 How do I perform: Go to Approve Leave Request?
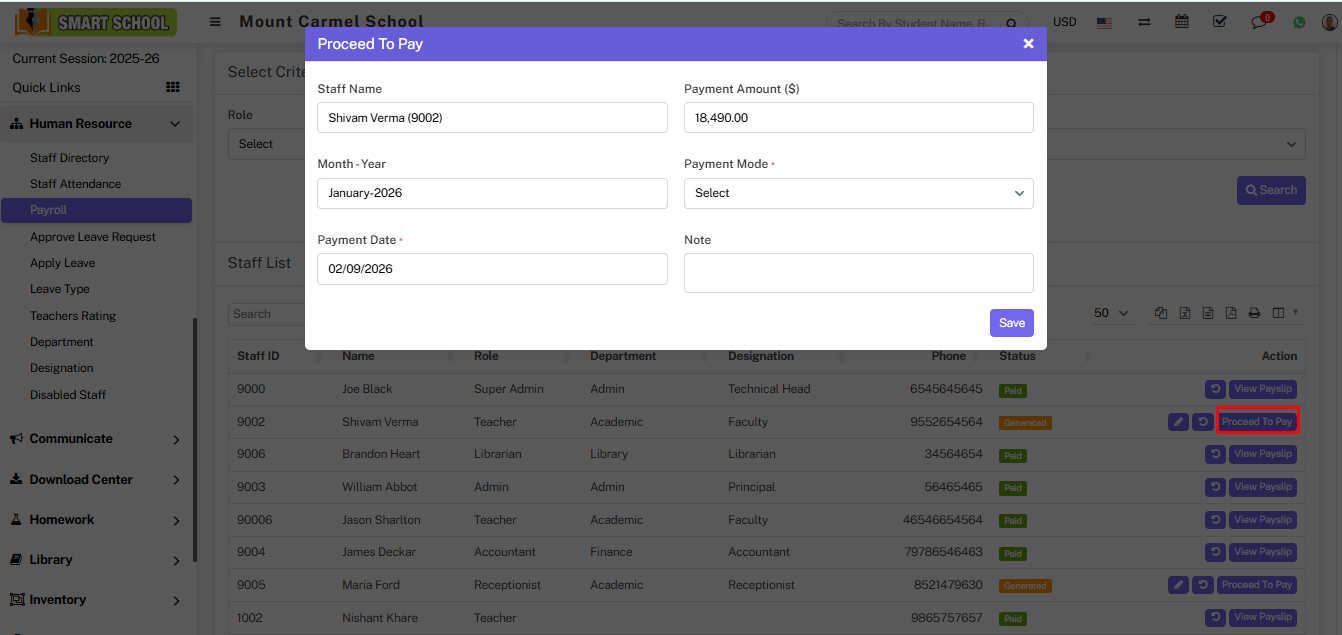click(x=93, y=237)
